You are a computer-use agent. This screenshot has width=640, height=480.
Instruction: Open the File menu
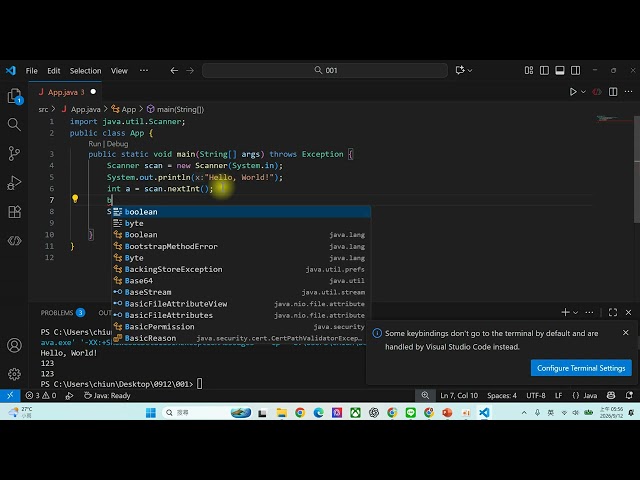point(31,71)
